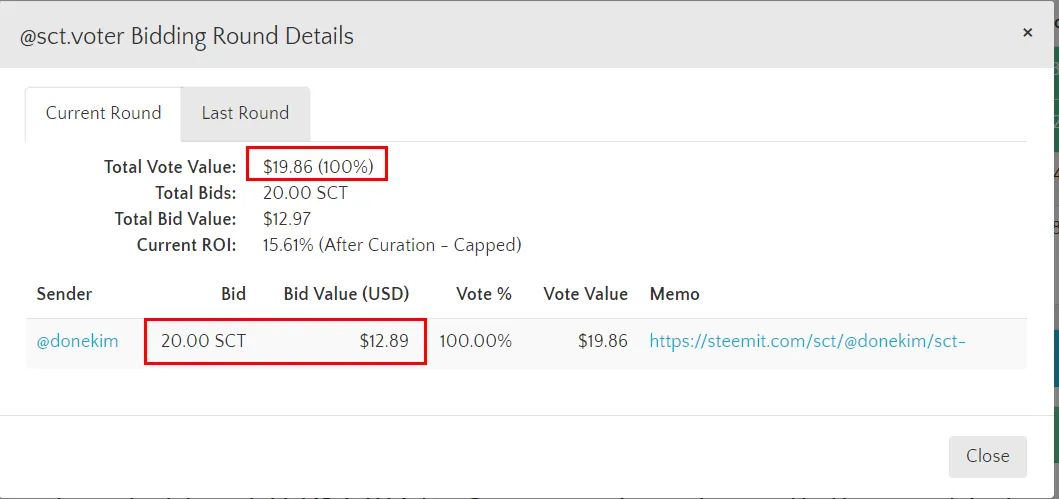Click the Sender column header
1059x499 pixels.
pyautogui.click(x=64, y=294)
